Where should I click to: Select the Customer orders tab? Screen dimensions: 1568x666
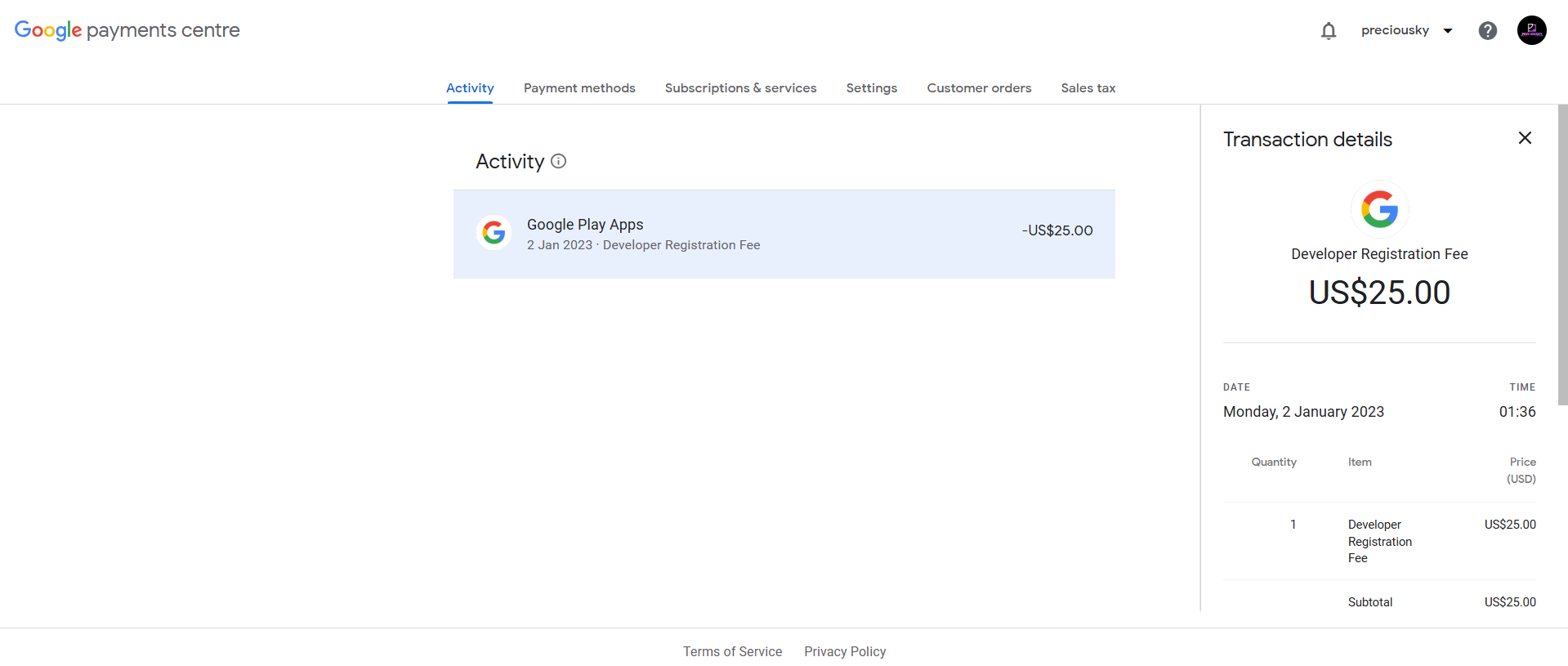[x=979, y=87]
